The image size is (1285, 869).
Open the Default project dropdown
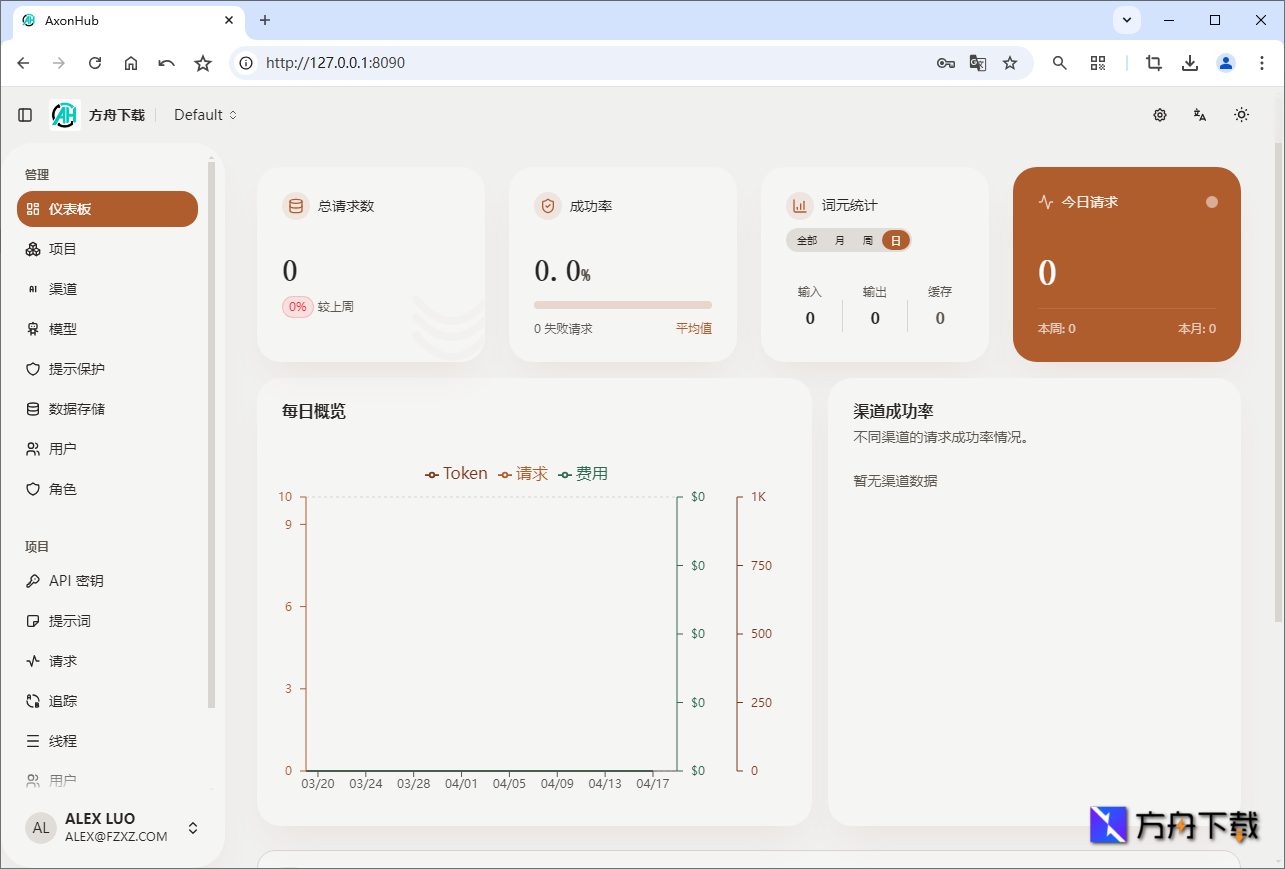click(204, 114)
